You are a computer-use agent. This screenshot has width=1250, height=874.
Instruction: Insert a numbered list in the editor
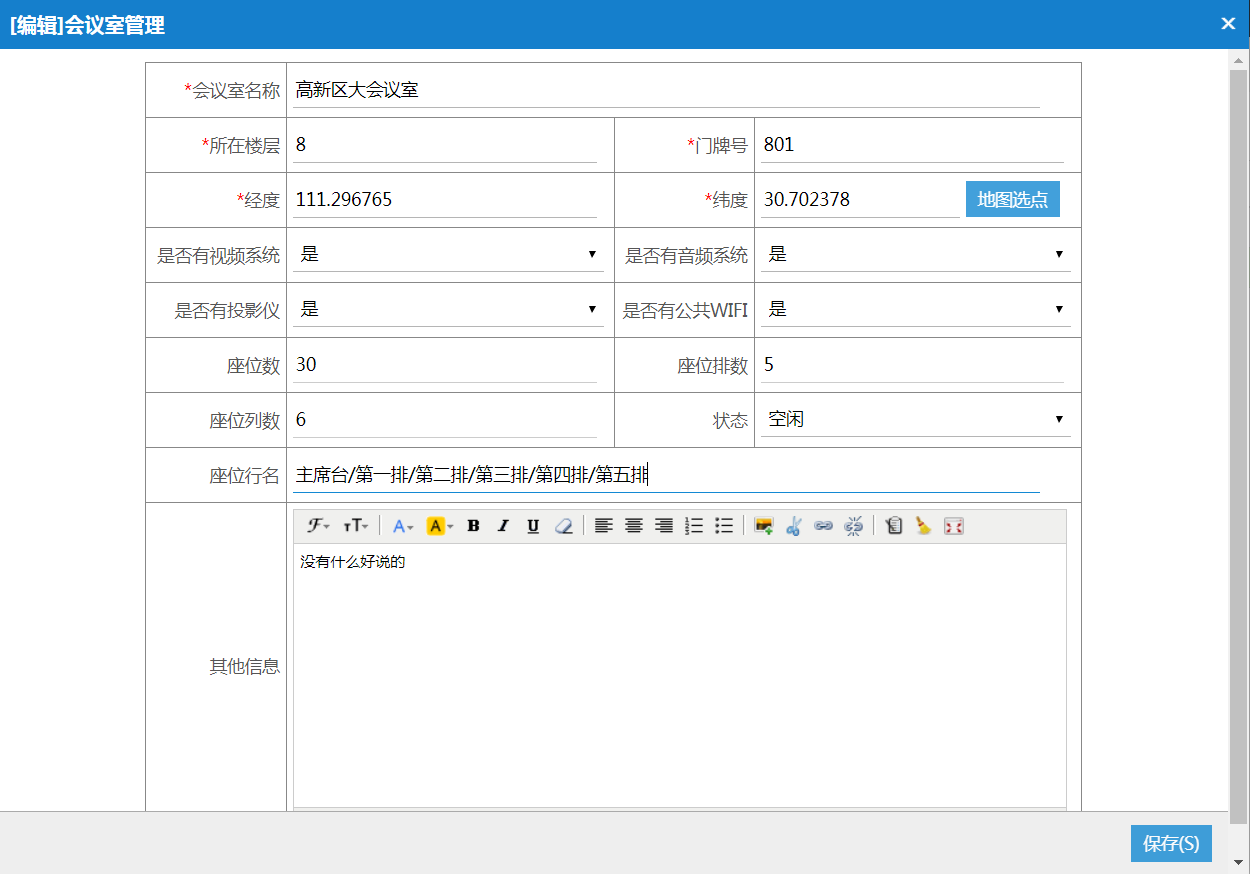694,526
